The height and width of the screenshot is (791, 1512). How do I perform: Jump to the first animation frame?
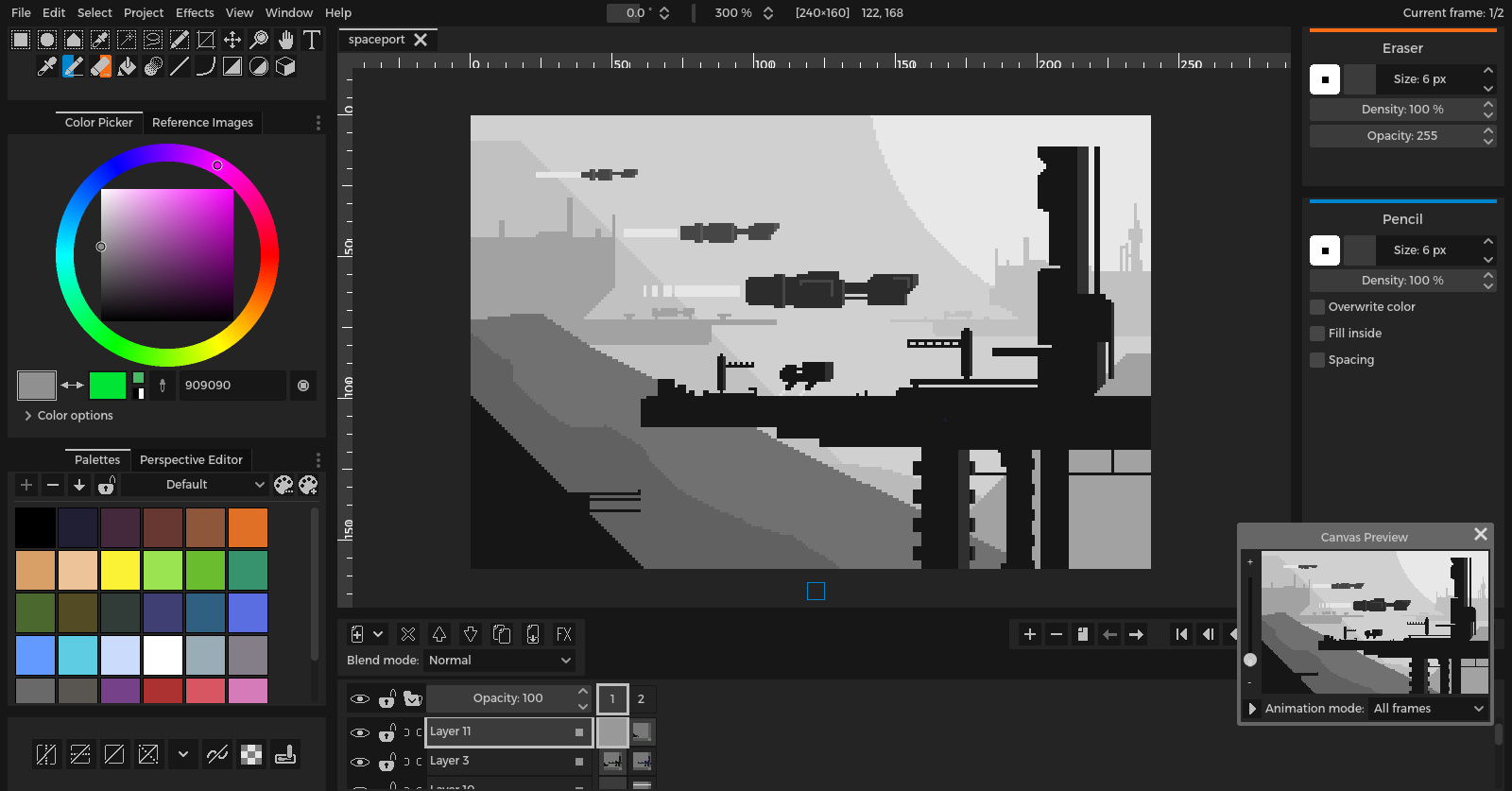click(x=1181, y=634)
